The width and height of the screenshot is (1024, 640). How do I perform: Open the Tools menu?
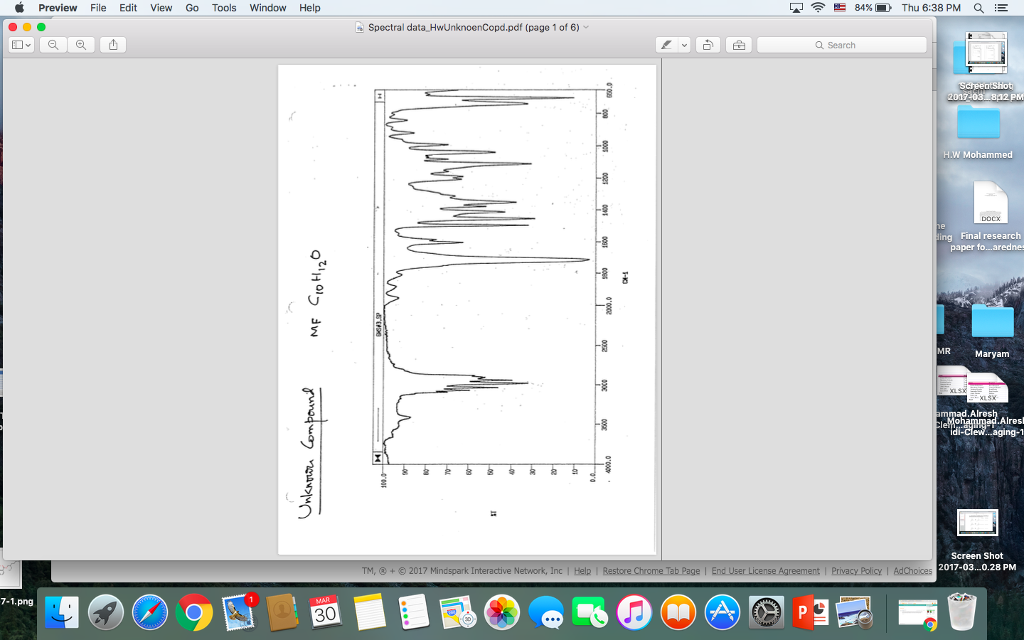(x=224, y=8)
